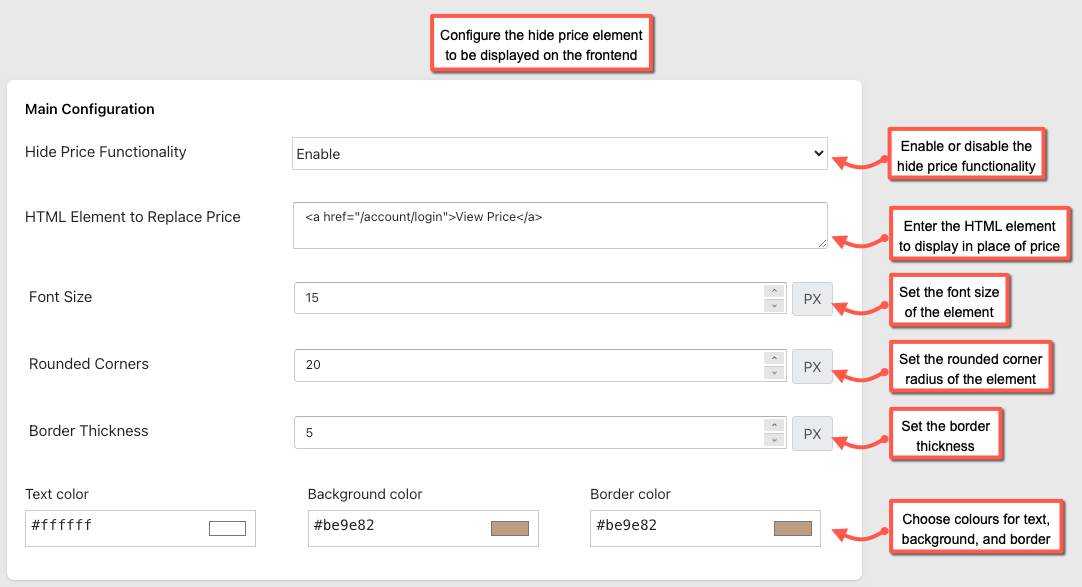Increase Border Thickness with the up arrow

(x=774, y=426)
